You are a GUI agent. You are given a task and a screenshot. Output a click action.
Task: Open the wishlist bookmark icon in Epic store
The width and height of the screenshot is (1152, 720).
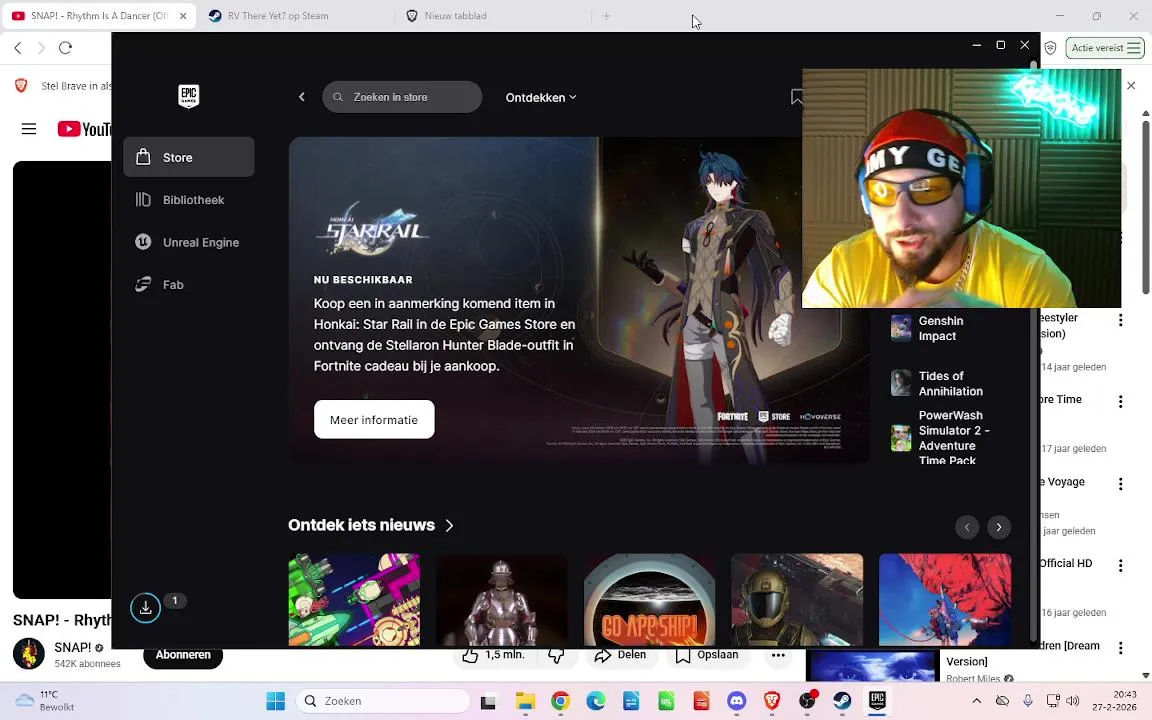click(x=797, y=97)
